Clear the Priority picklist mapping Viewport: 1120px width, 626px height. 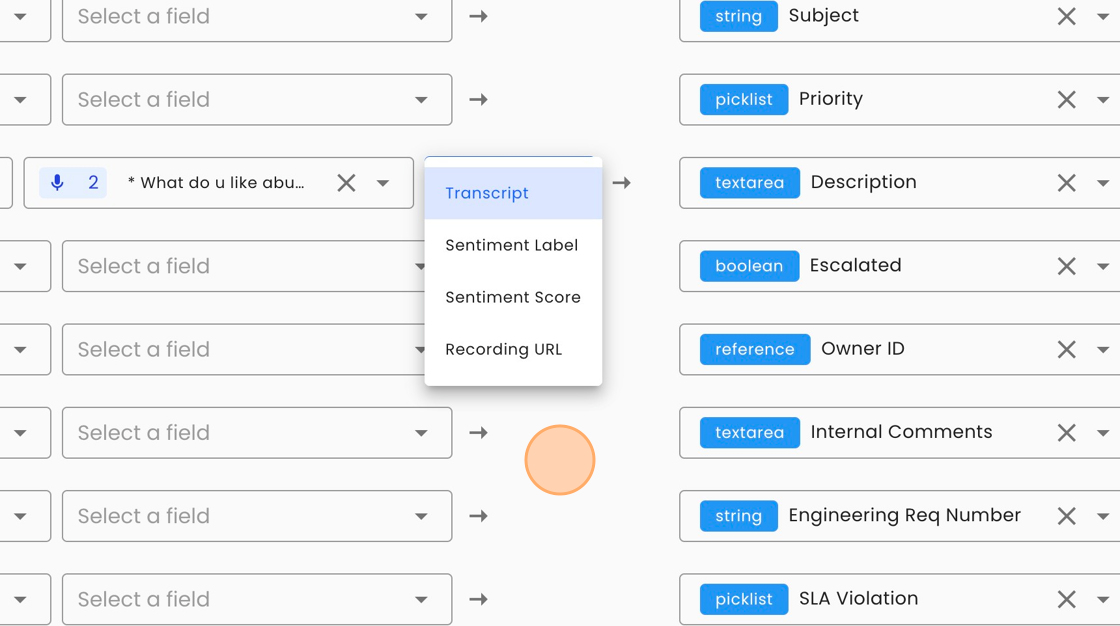point(1066,99)
